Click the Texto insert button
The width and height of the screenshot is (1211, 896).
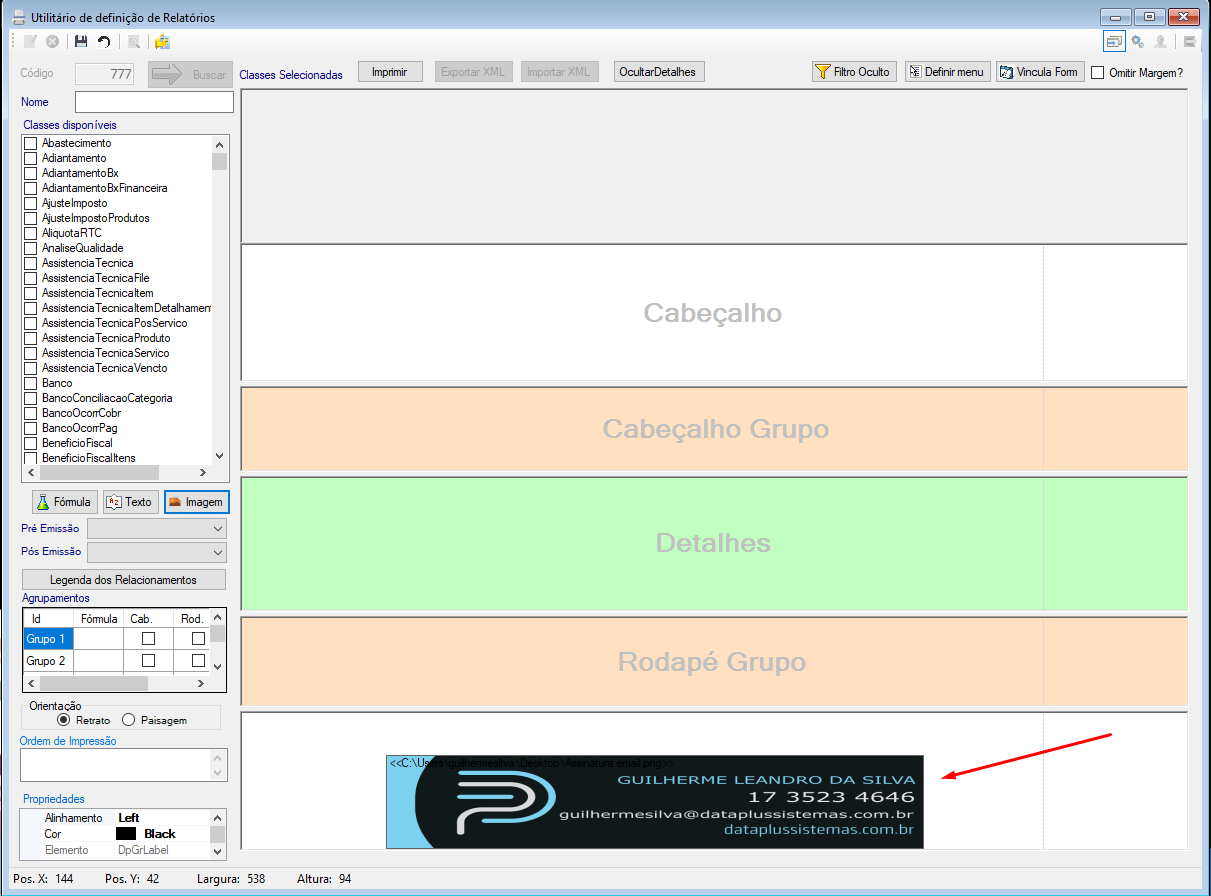(x=130, y=502)
